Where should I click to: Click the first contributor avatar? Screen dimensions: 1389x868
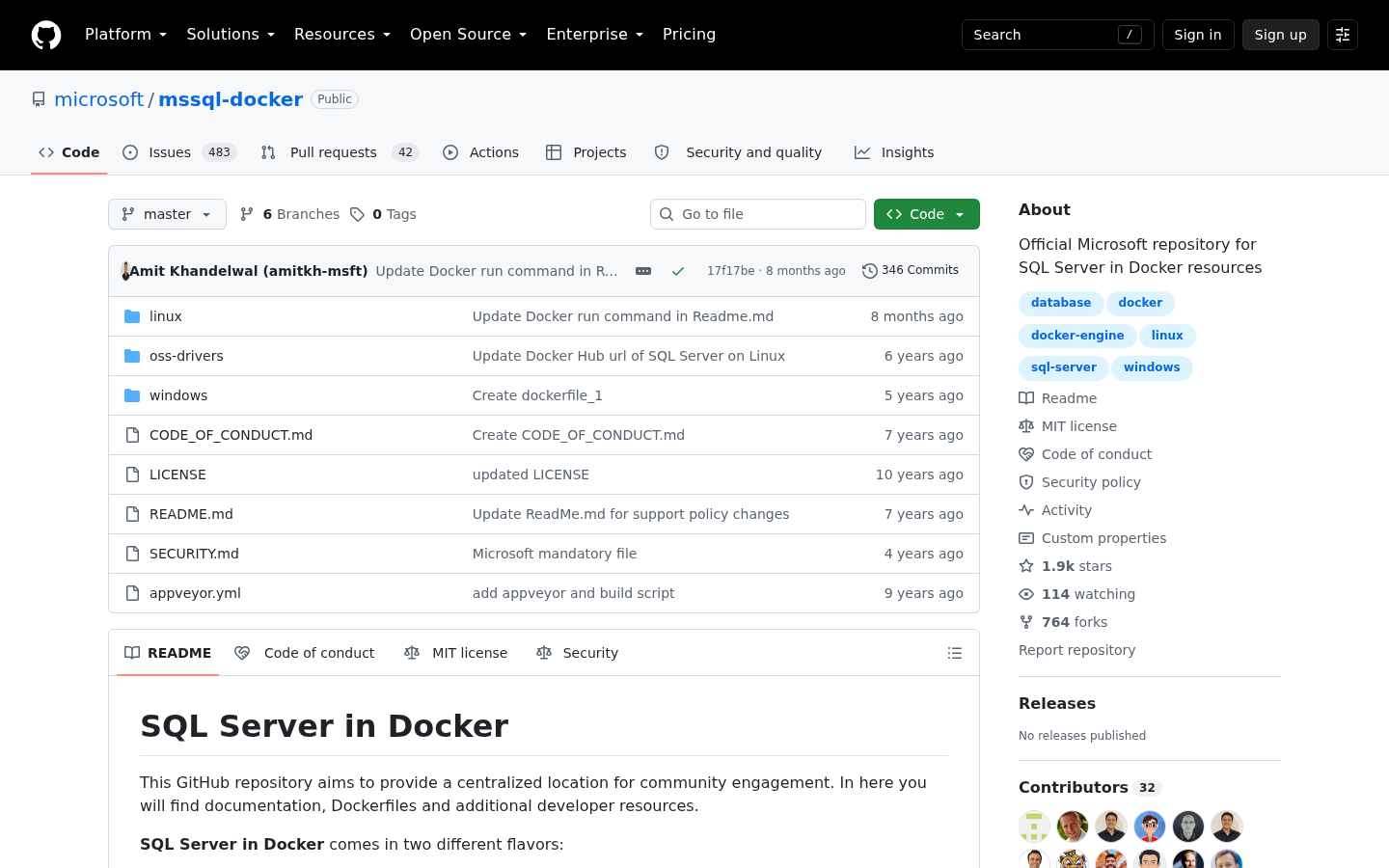pos(1034,827)
